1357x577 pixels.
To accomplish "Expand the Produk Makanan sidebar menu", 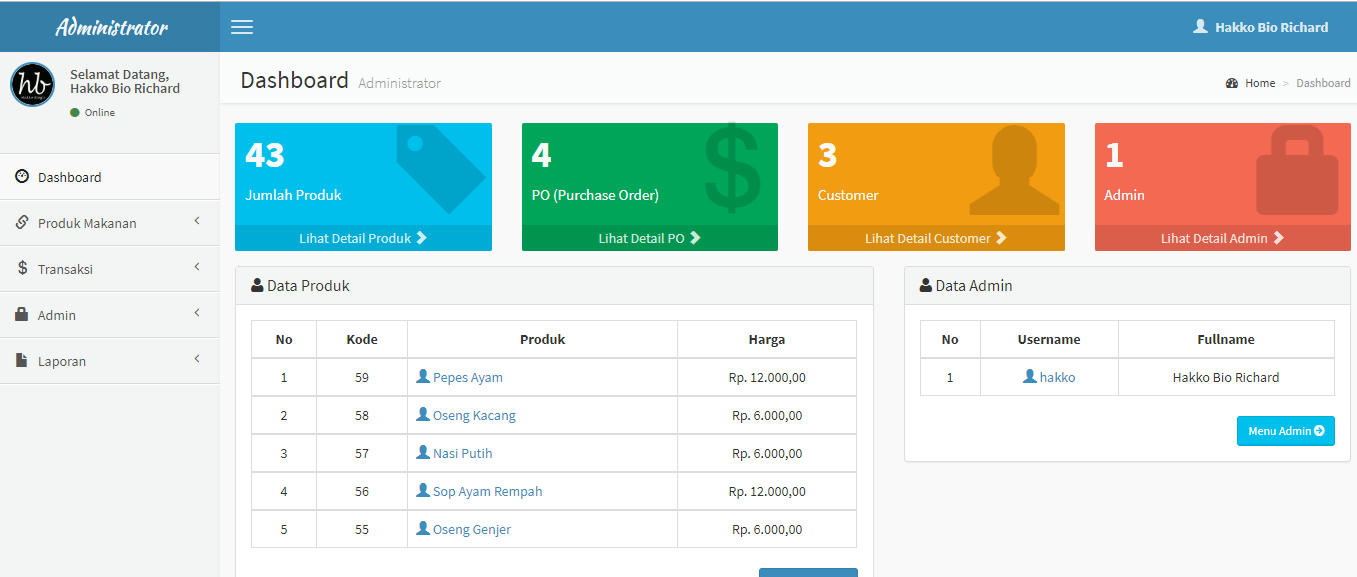I will tap(87, 223).
